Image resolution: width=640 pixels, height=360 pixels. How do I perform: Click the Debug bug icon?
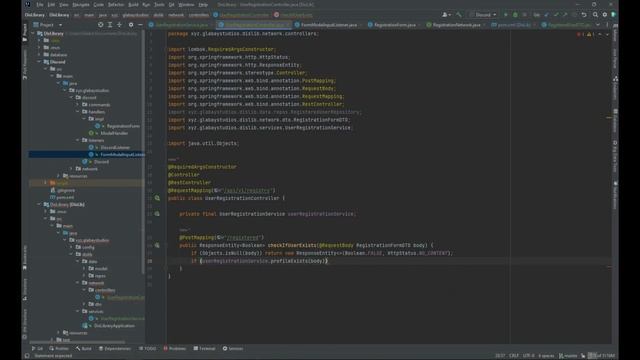pos(515,15)
